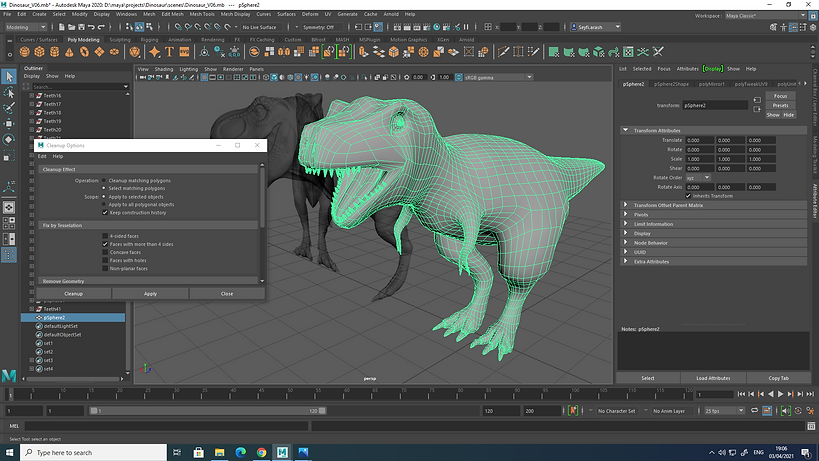The height and width of the screenshot is (461, 819).
Task: Open the viewport Shading menu
Action: pos(163,69)
